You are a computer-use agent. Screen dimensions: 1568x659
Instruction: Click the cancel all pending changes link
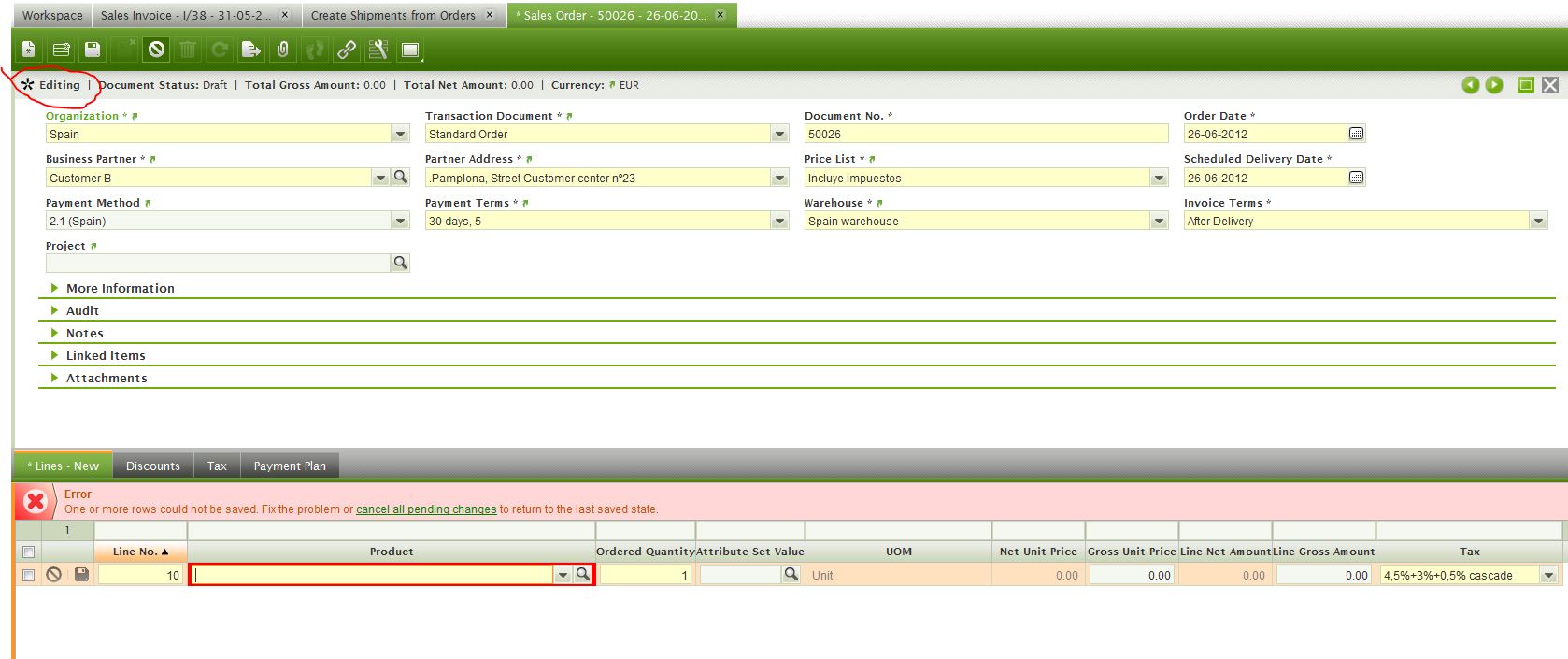pyautogui.click(x=426, y=509)
